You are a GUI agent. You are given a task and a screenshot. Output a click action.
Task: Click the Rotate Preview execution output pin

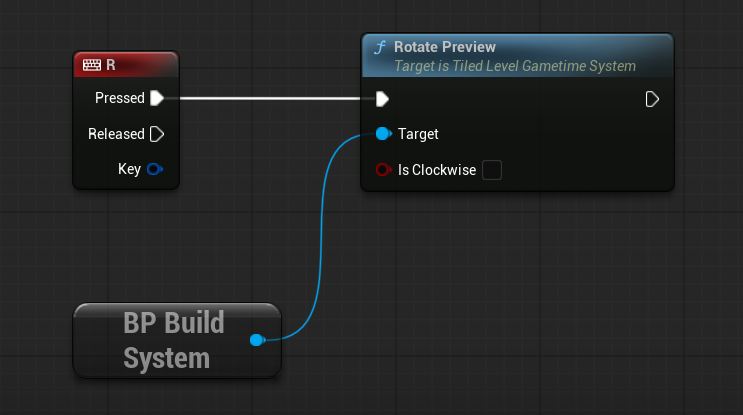point(652,98)
